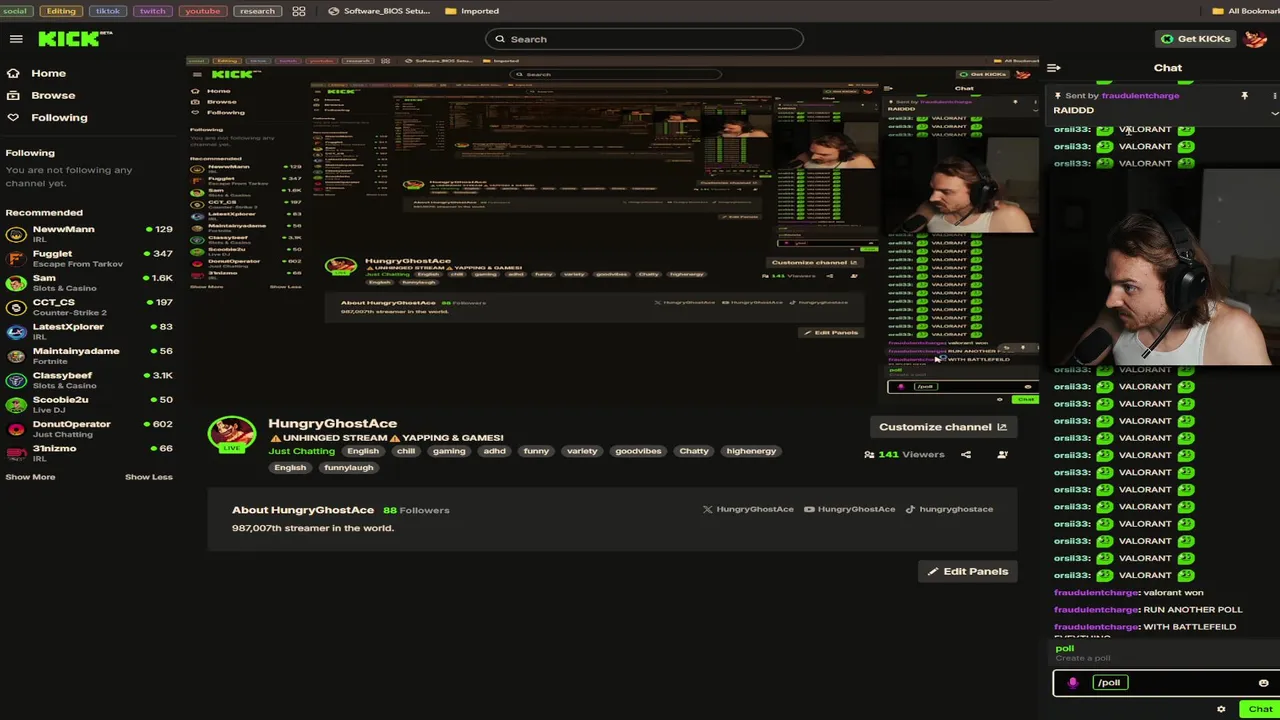Click fraudulentcharge username in pinned message
Image resolution: width=1280 pixels, height=720 pixels.
1140,96
